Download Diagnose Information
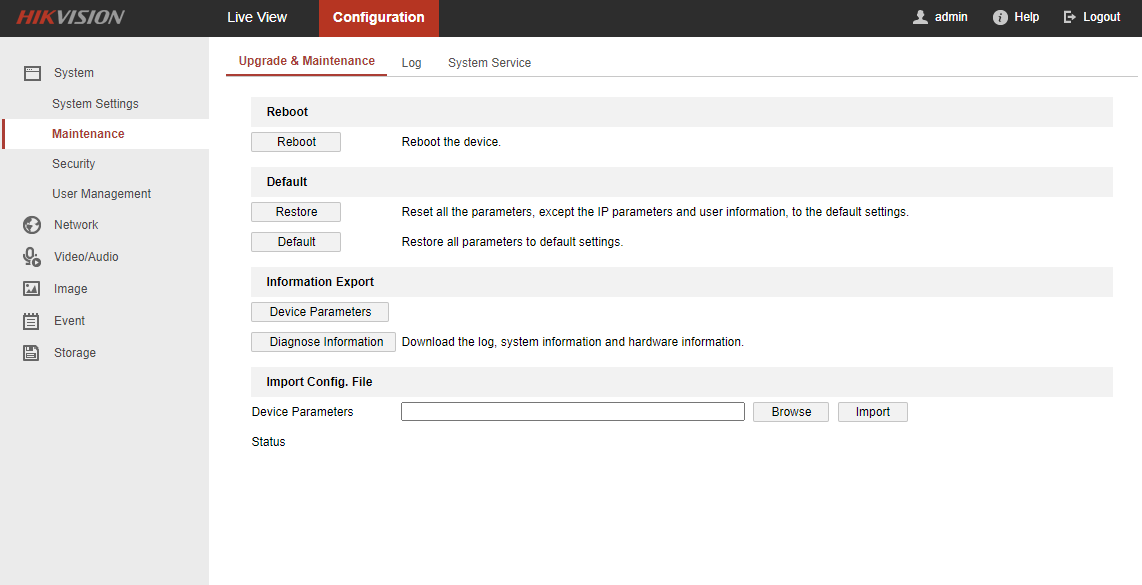1142x585 pixels. (323, 342)
